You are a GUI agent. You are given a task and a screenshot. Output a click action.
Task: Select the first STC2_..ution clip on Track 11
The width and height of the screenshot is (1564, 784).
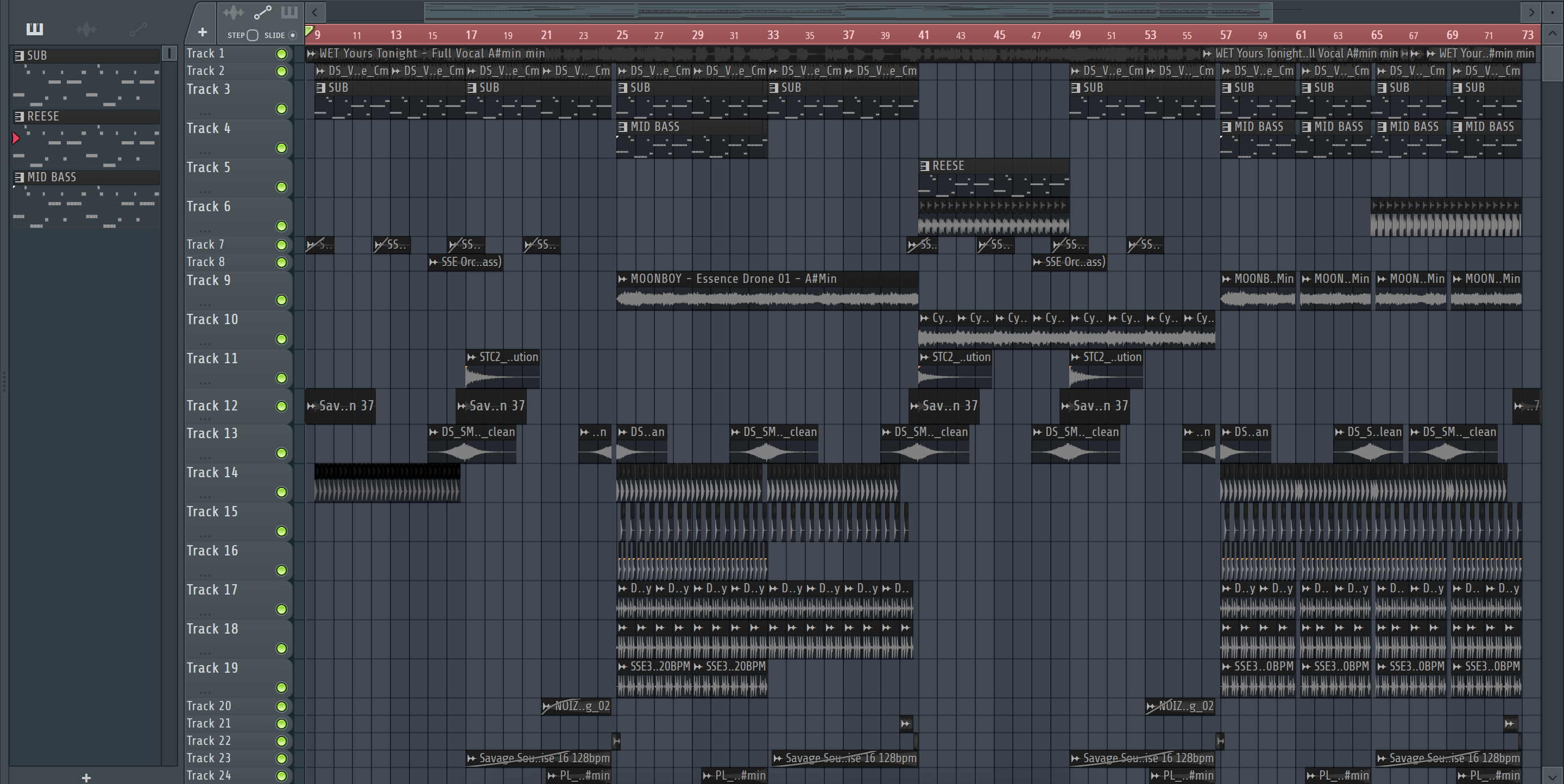coord(503,368)
